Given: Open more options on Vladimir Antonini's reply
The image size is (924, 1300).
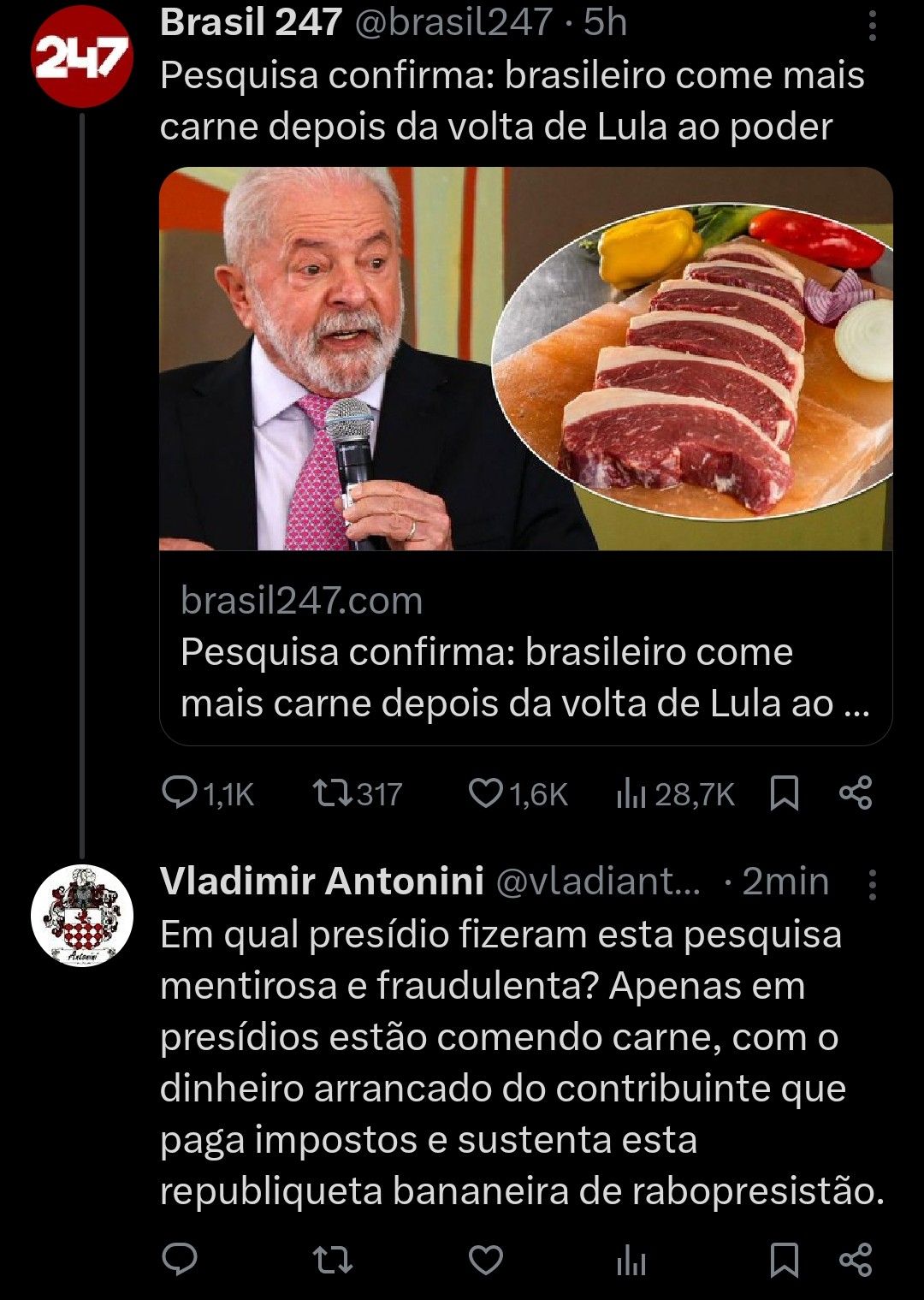Looking at the screenshot, I should point(872,884).
